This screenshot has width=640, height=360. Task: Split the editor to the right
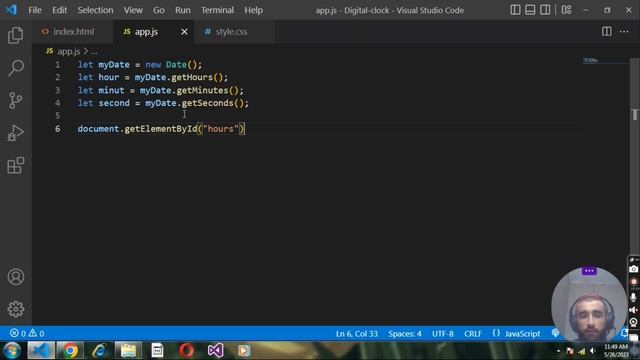pyautogui.click(x=607, y=31)
